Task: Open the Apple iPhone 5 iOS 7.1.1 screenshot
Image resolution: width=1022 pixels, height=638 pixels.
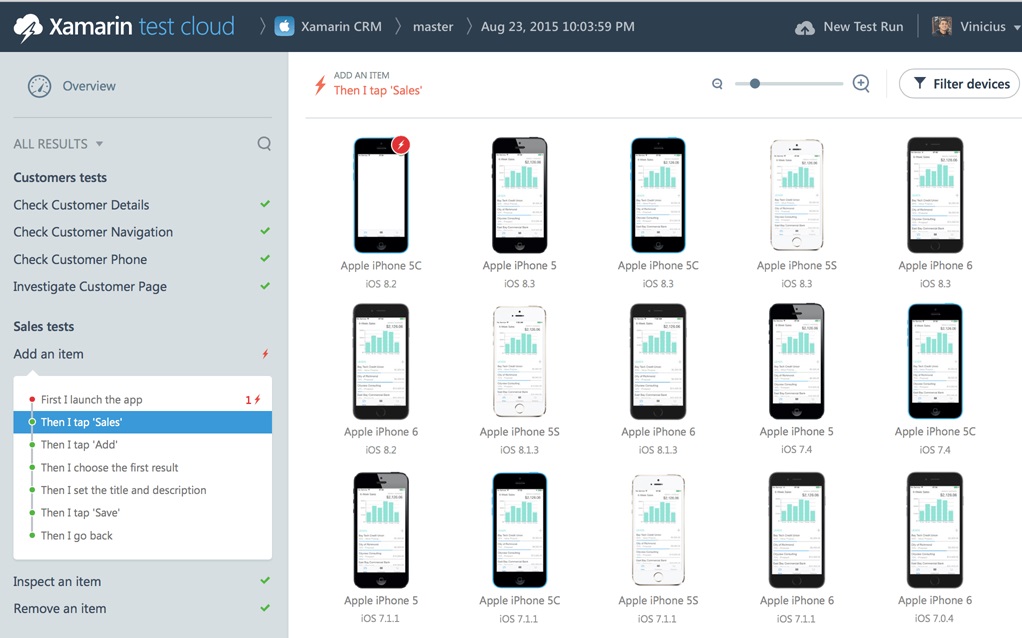Action: [381, 530]
